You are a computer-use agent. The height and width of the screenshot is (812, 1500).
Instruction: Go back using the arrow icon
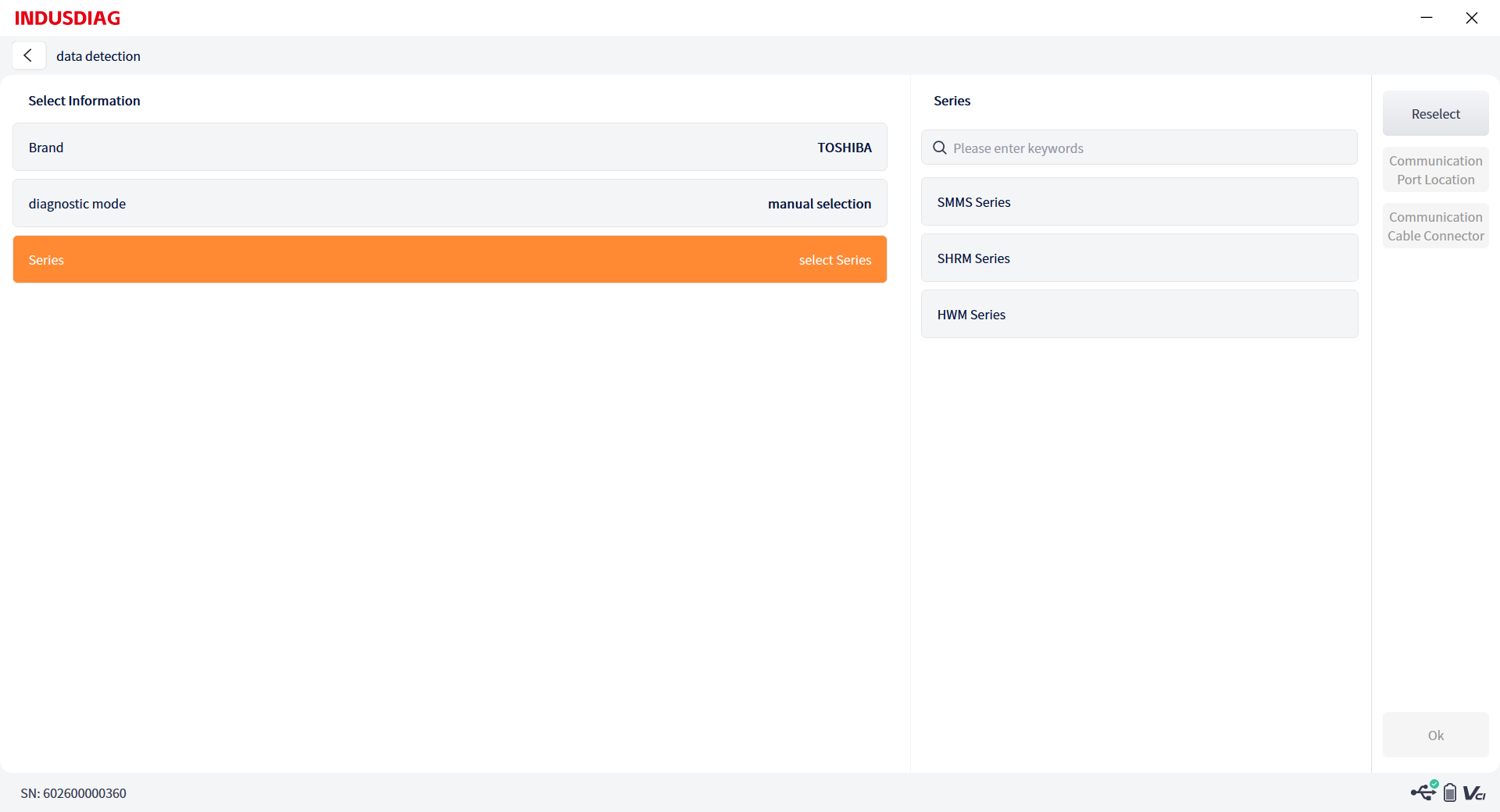[28, 55]
